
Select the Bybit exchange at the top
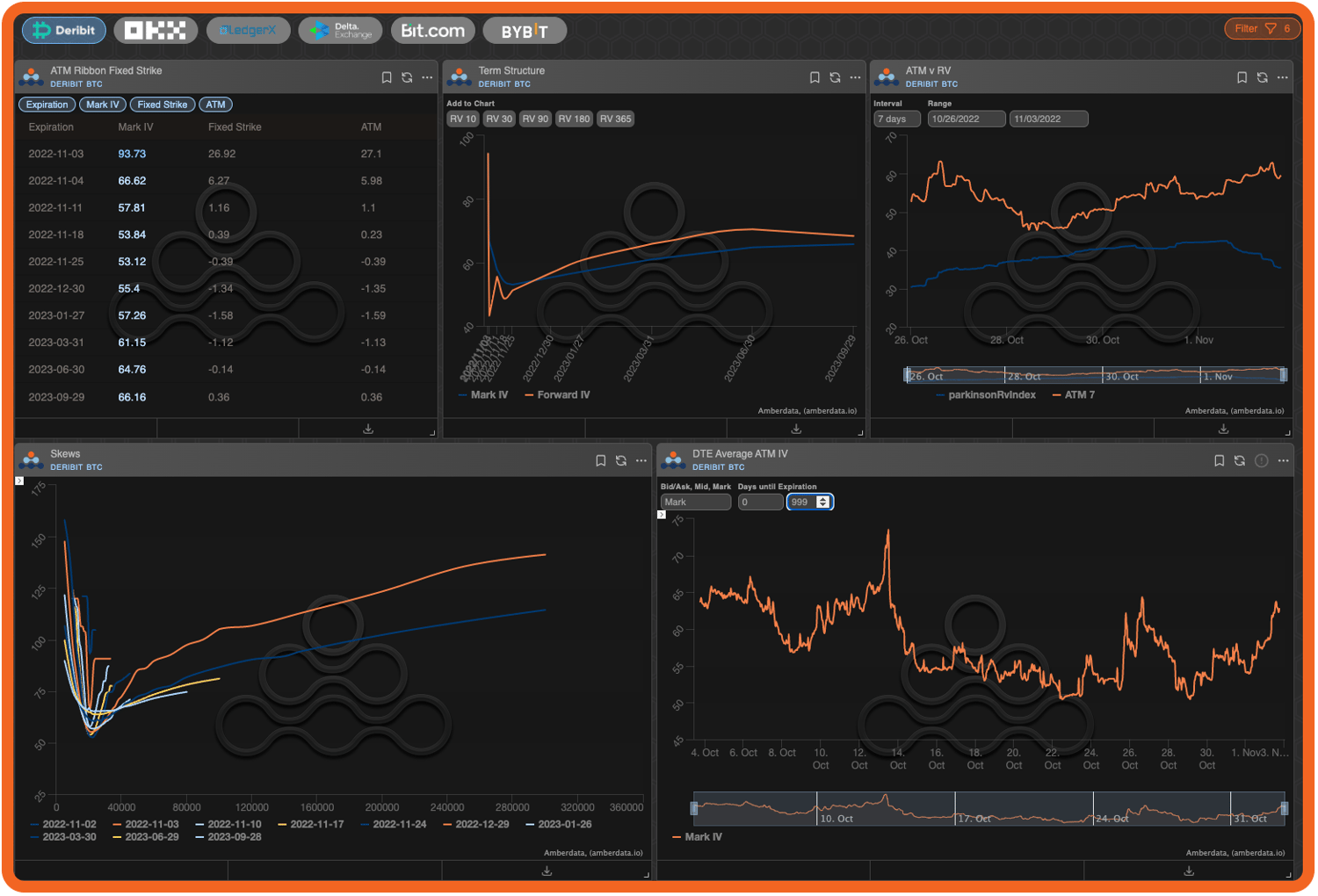tap(525, 30)
